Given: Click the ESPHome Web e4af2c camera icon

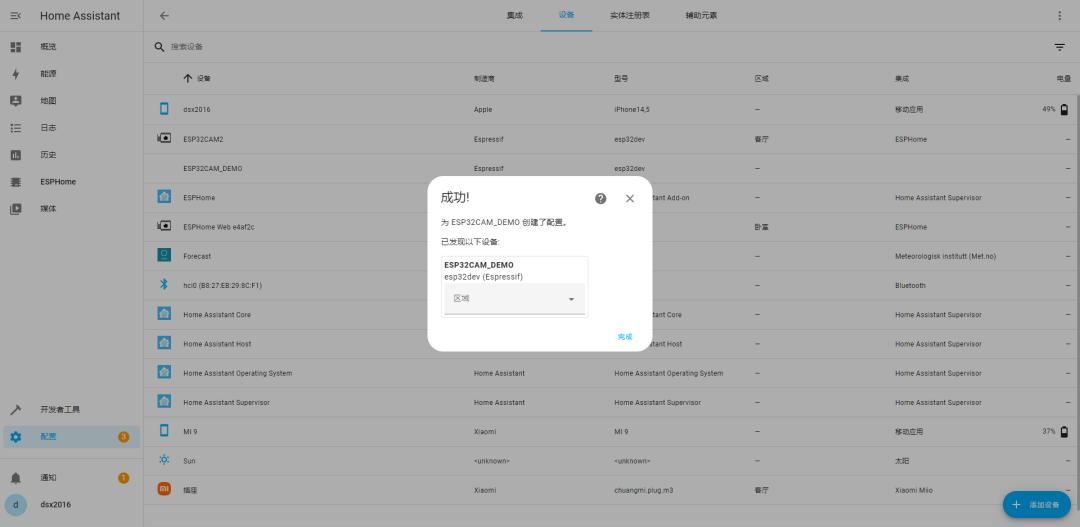Looking at the screenshot, I should tap(164, 226).
